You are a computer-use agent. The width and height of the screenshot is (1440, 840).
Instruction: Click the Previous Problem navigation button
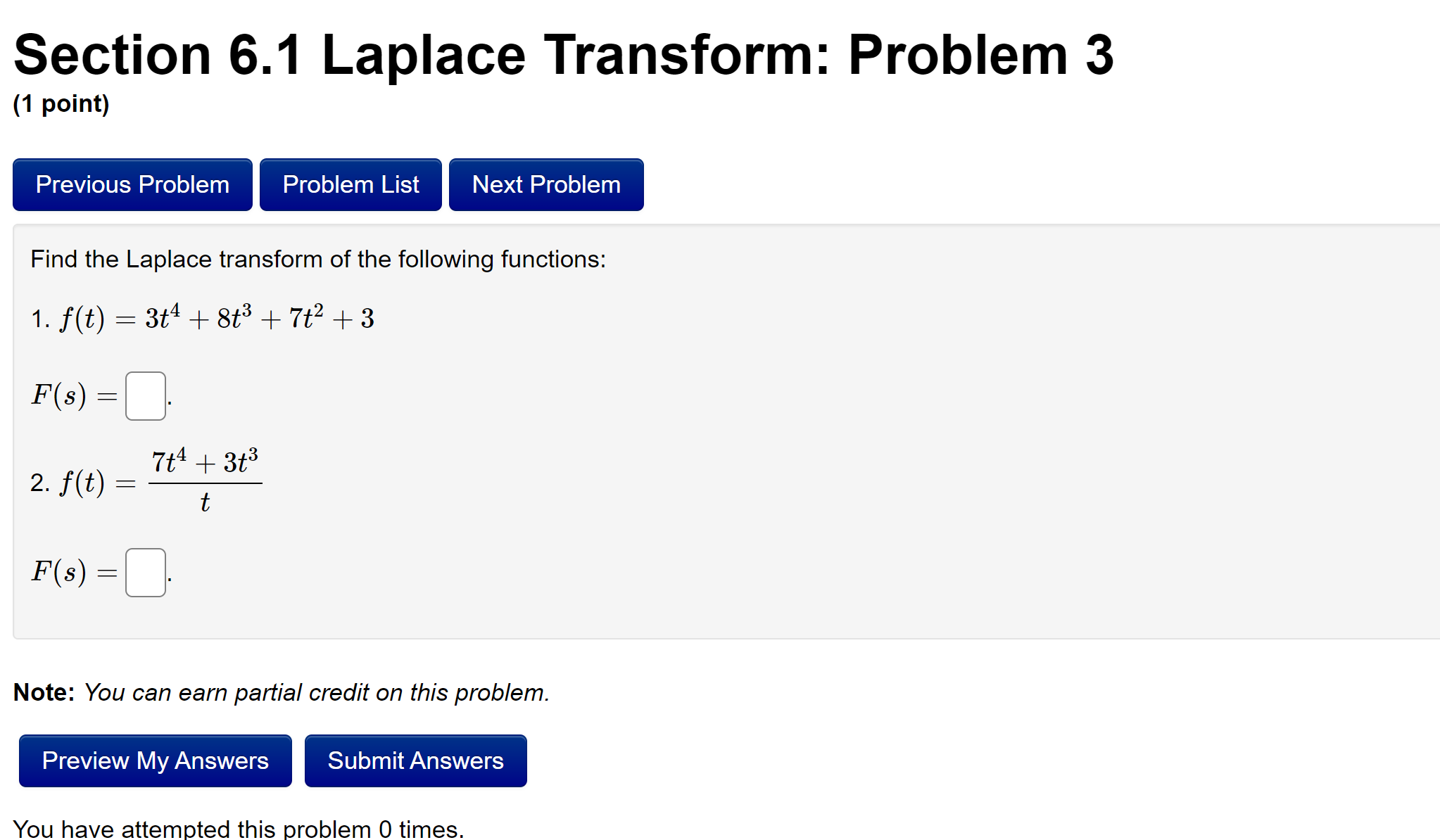tap(132, 184)
